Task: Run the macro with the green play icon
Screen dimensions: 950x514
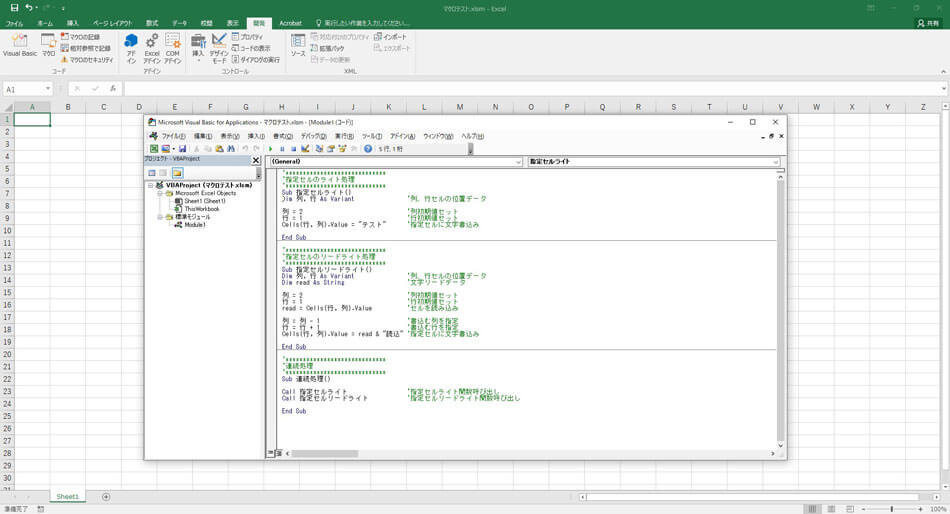Action: click(x=271, y=149)
